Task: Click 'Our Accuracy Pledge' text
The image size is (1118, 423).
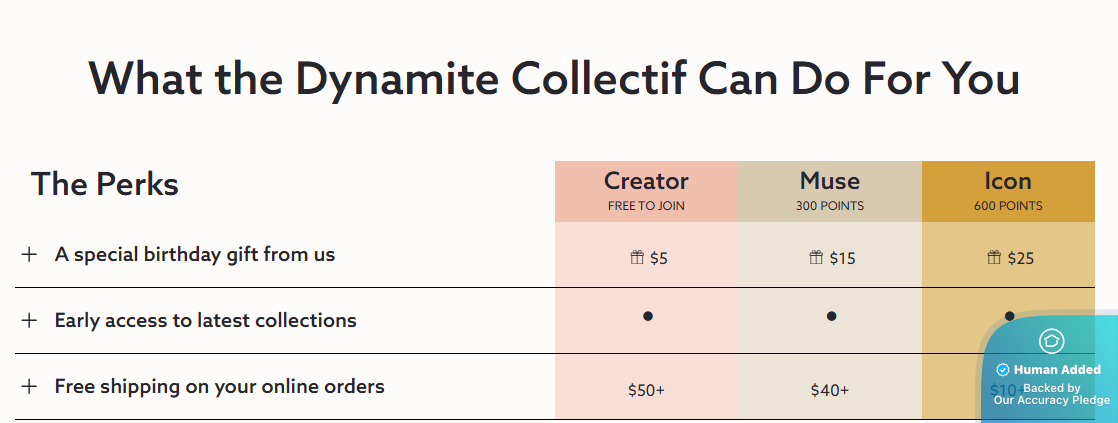Action: 1052,400
